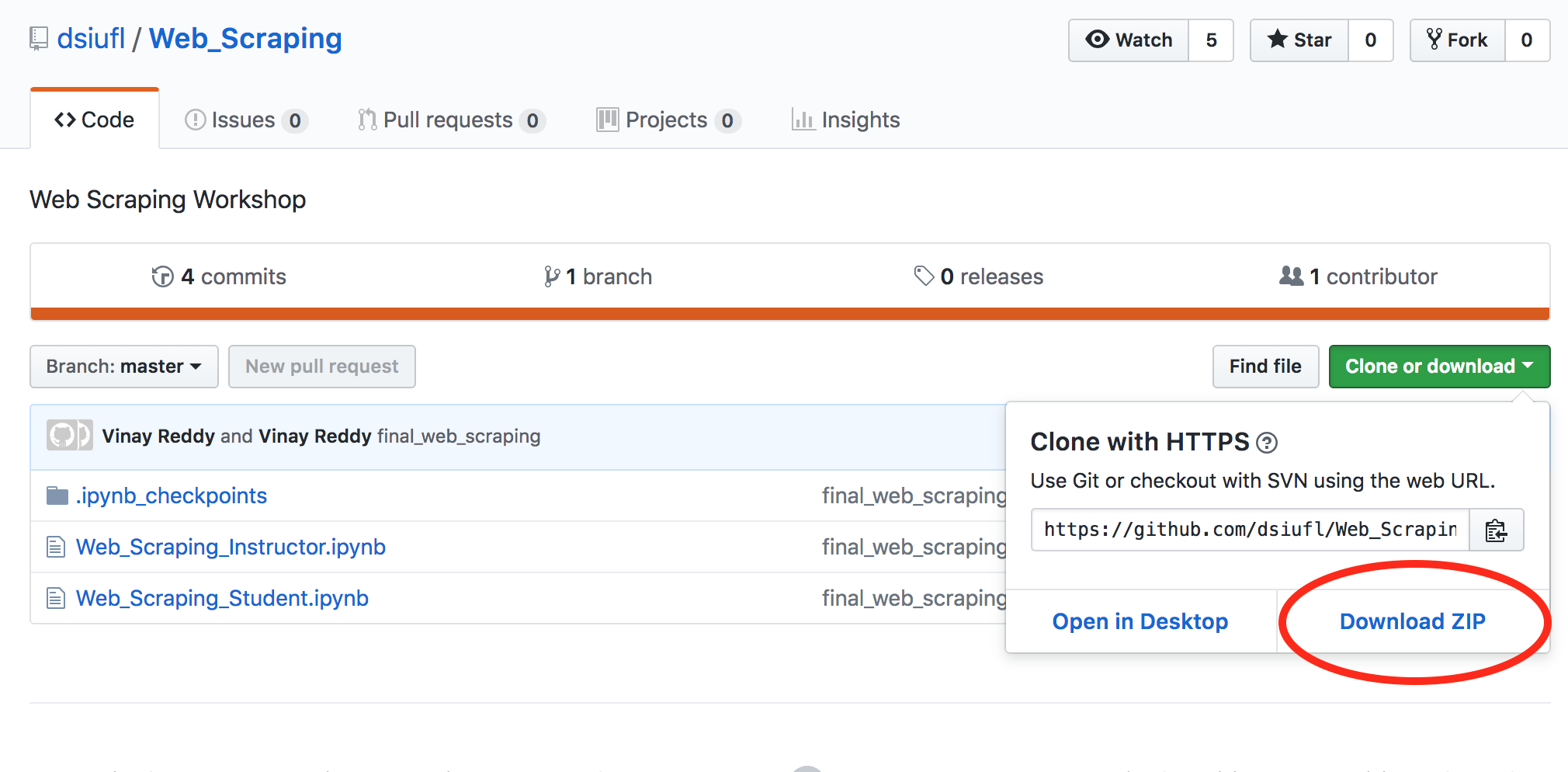The image size is (1568, 772).
Task: View the 0 releases page
Action: pos(979,276)
